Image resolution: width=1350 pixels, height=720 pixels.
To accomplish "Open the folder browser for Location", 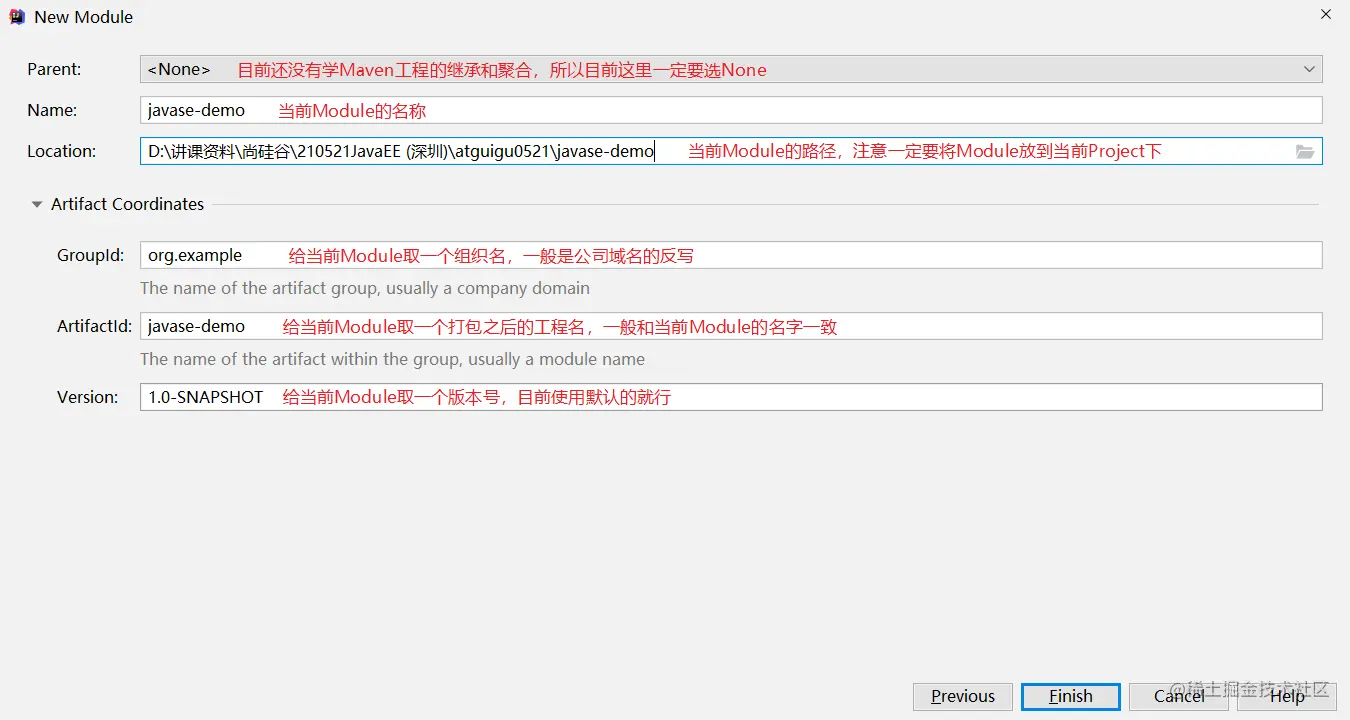I will pyautogui.click(x=1305, y=151).
